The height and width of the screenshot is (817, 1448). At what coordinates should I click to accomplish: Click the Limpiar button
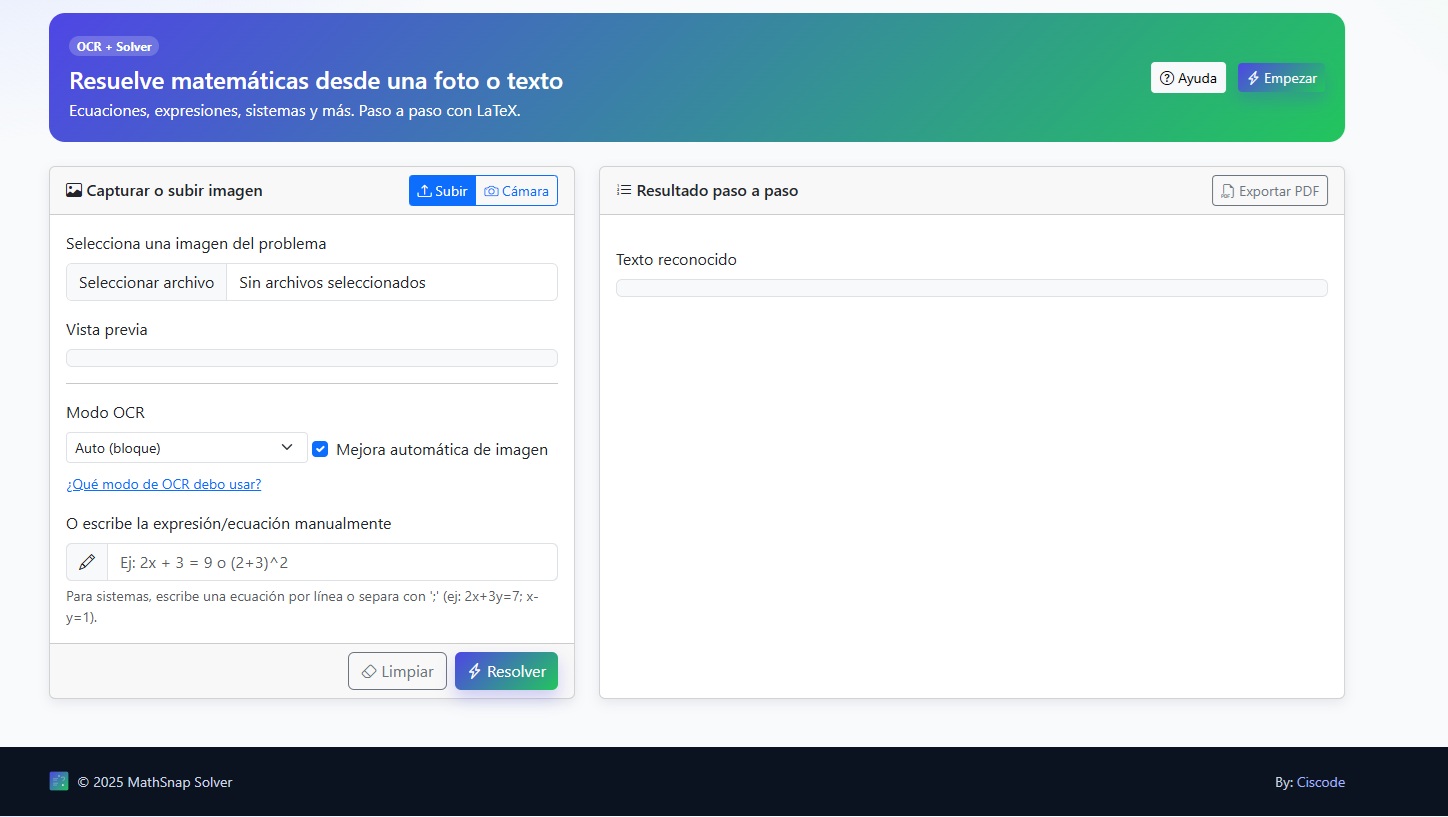tap(397, 671)
